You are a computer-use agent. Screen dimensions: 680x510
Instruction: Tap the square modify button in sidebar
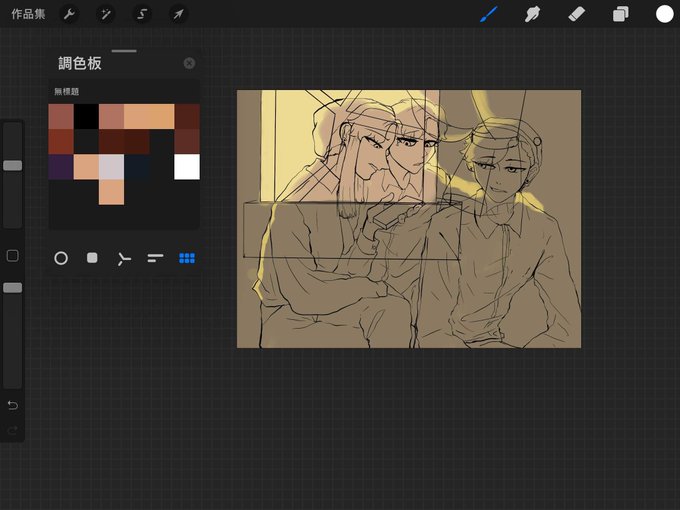[13, 255]
